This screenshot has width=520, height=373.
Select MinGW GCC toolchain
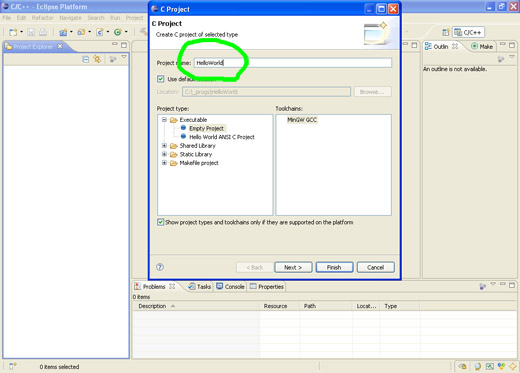pos(302,120)
